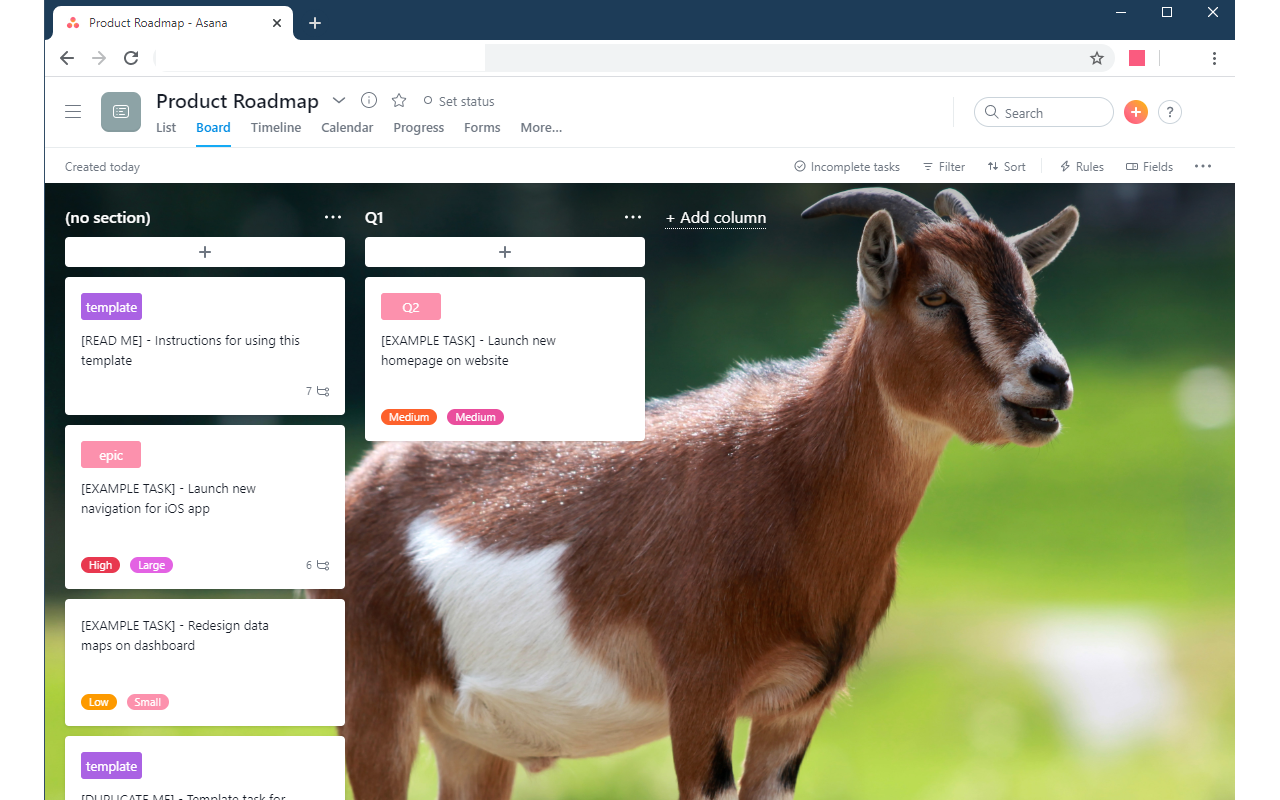
Task: Show project info circle icon
Action: point(369,100)
